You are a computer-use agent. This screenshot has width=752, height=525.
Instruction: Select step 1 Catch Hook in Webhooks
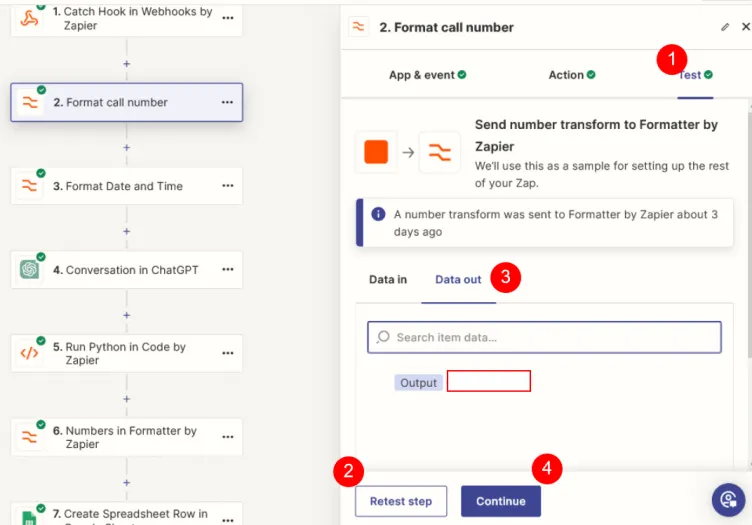coord(127,19)
